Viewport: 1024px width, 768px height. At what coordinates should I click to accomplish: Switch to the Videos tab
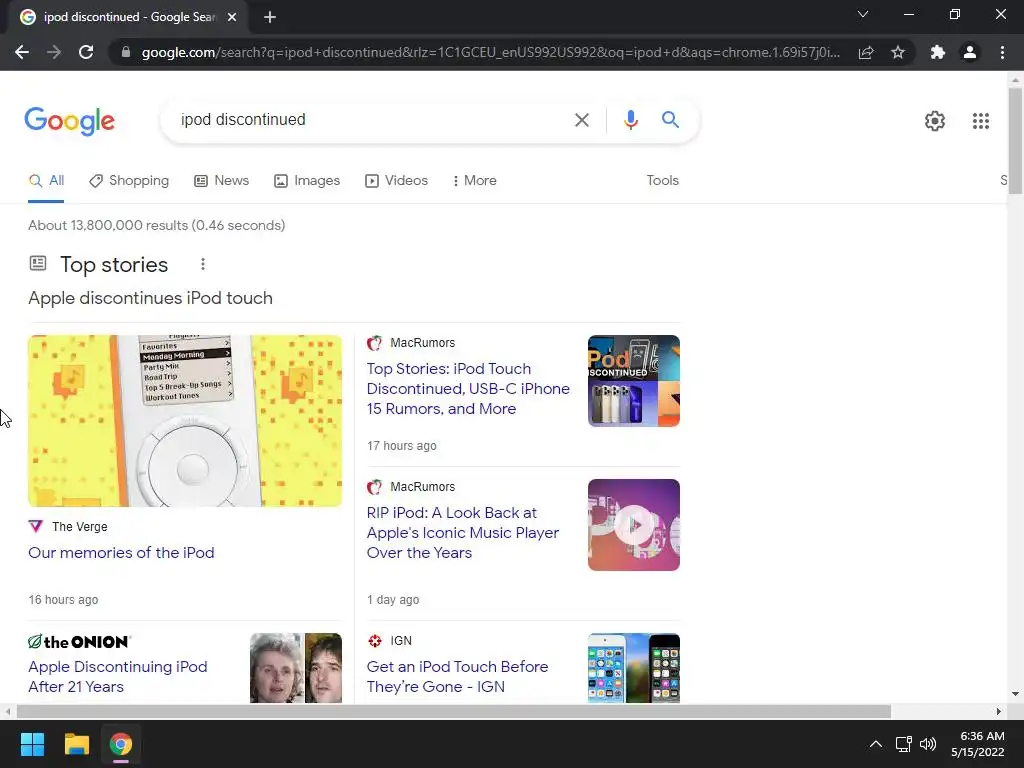click(396, 181)
